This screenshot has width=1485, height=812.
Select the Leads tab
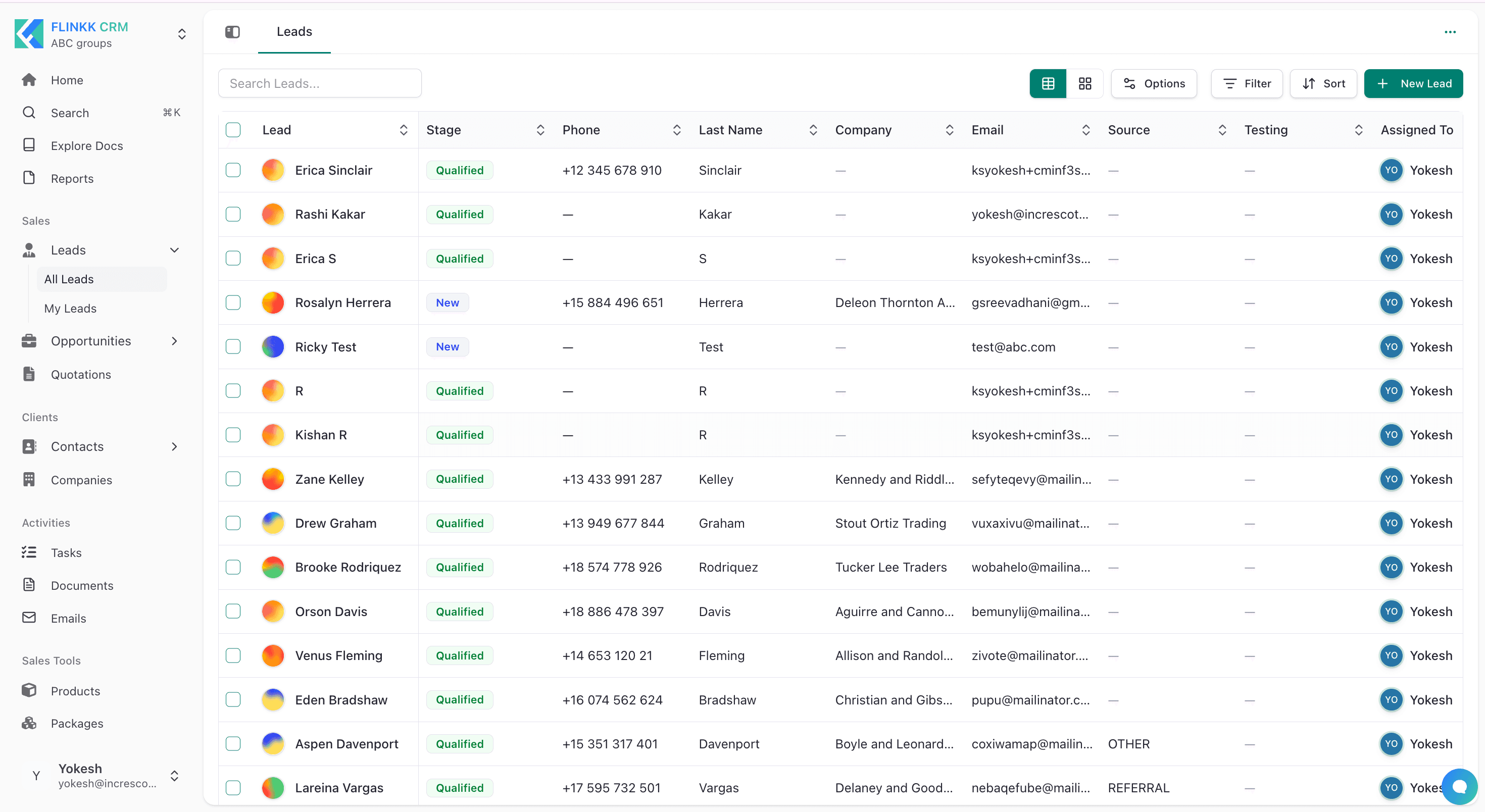294,32
